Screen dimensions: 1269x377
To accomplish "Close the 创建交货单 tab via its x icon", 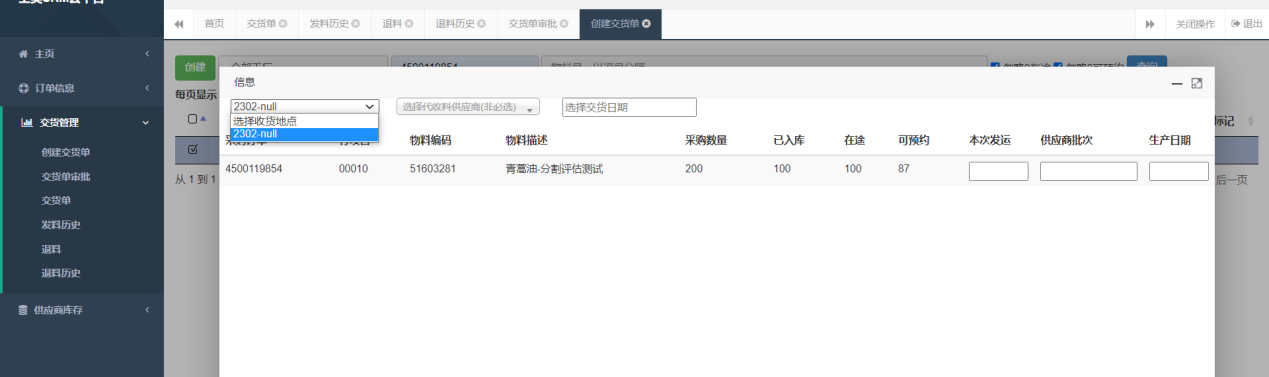I will (646, 23).
